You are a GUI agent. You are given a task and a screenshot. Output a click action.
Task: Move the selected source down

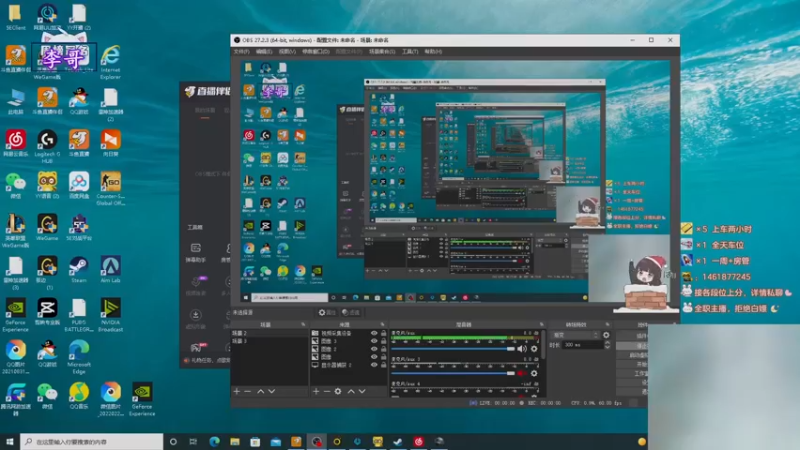(362, 391)
